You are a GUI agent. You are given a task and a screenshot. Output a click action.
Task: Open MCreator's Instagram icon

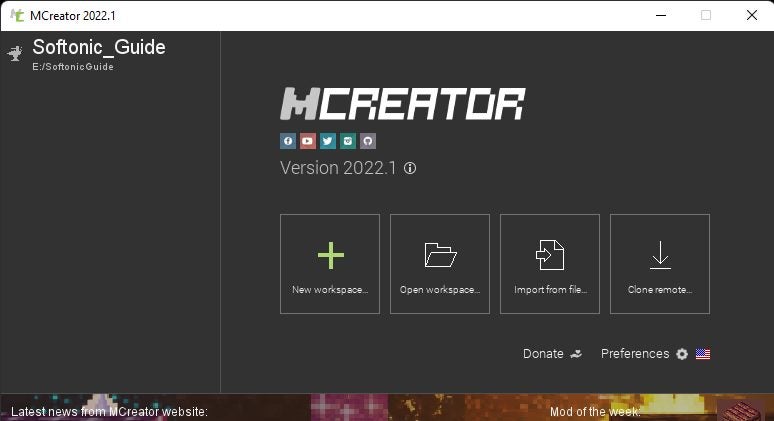pyautogui.click(x=348, y=141)
